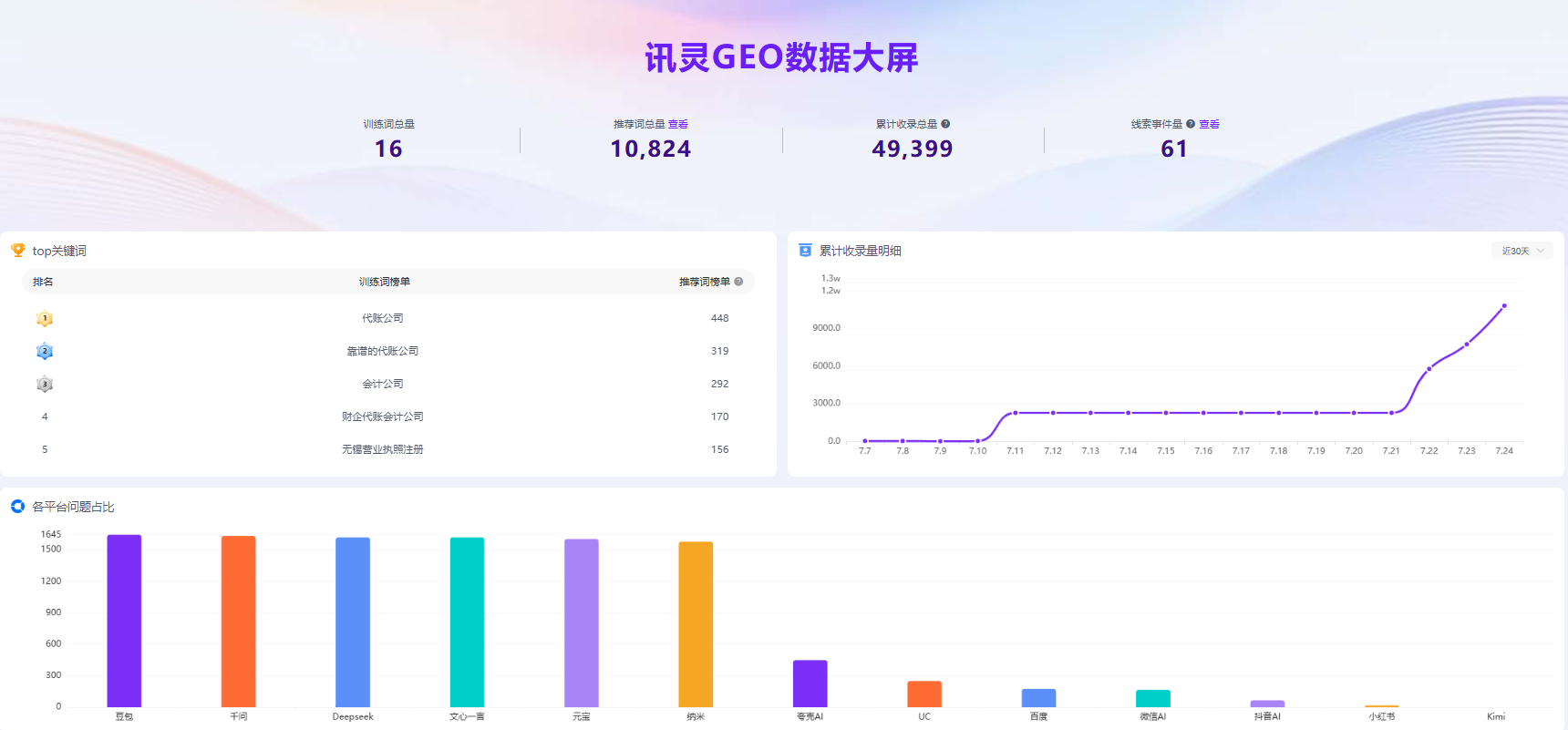Click the help icon next to 累计收录总量
The height and width of the screenshot is (730, 1568).
click(x=945, y=124)
